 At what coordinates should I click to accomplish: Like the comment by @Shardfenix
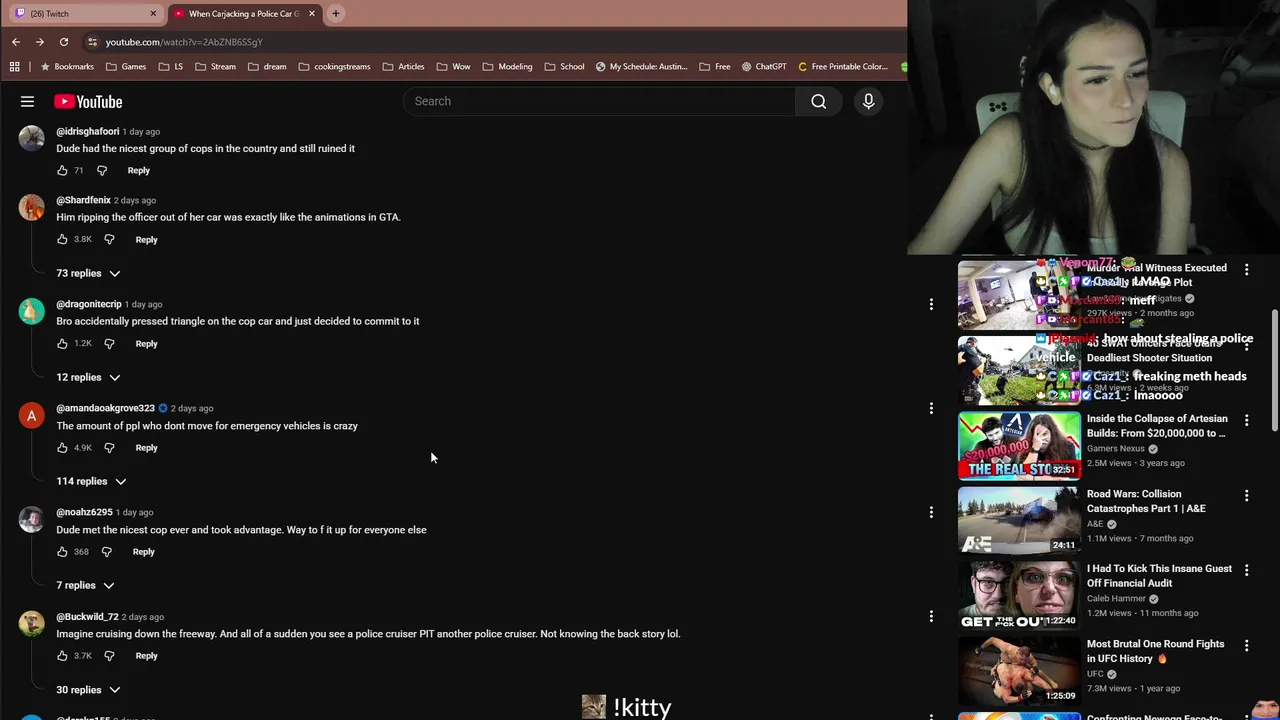[62, 239]
